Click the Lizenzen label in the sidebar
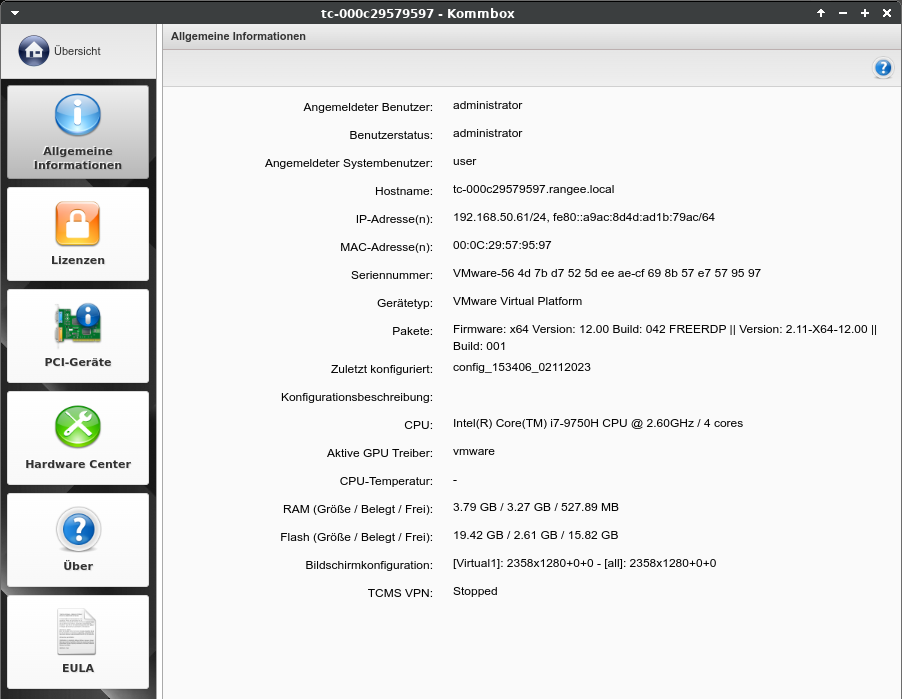Viewport: 902px width, 699px height. [x=78, y=260]
